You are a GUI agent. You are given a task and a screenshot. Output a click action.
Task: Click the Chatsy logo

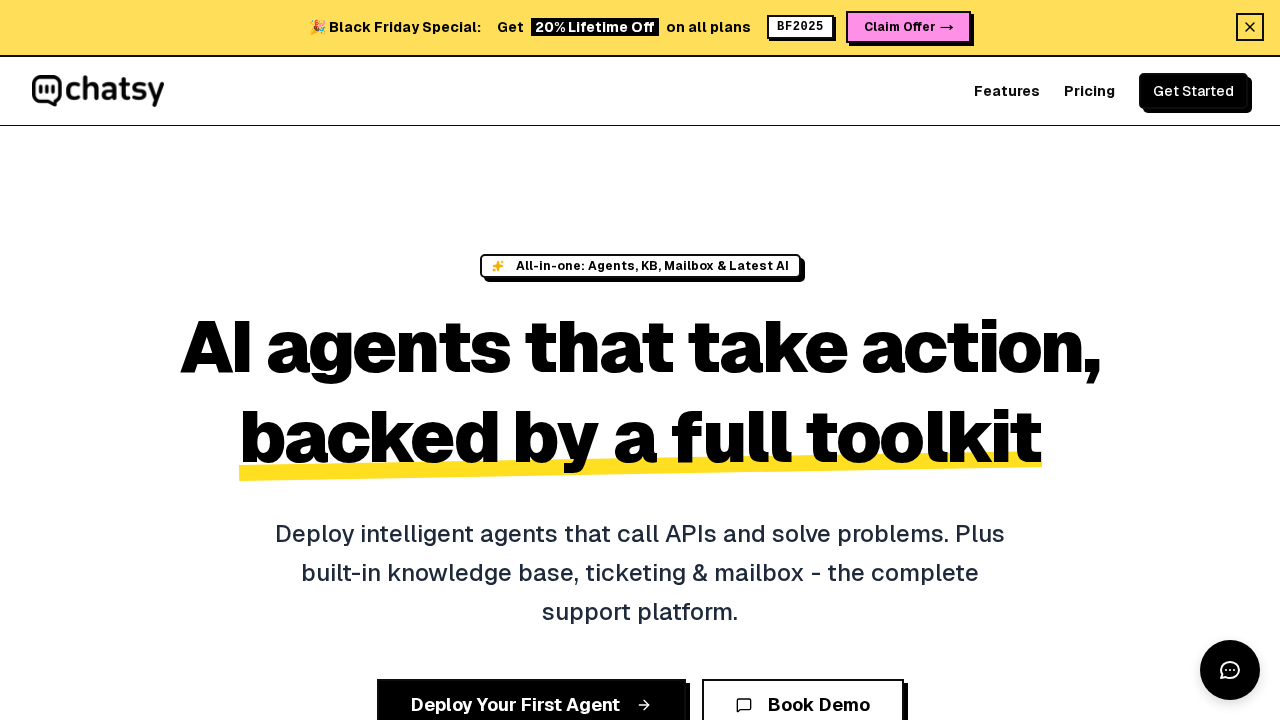tap(98, 91)
